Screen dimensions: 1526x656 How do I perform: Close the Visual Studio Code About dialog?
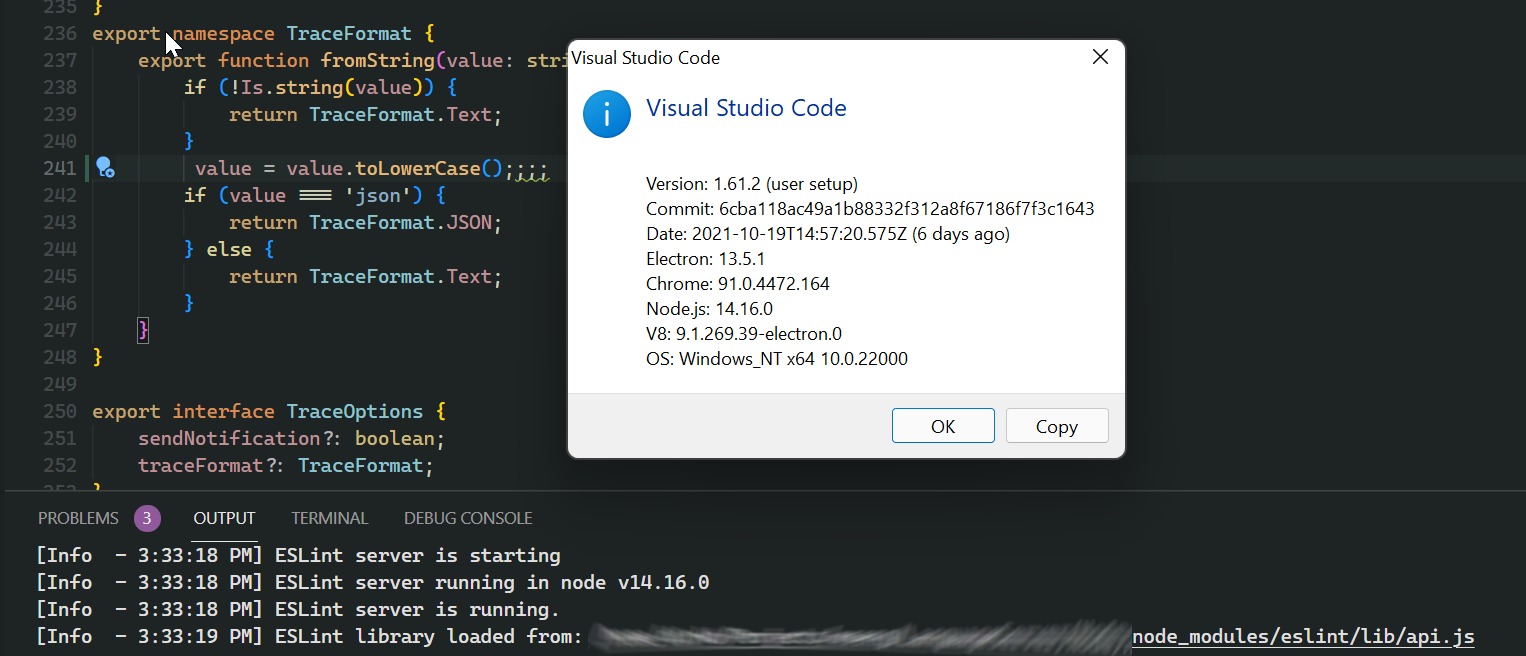point(1100,57)
